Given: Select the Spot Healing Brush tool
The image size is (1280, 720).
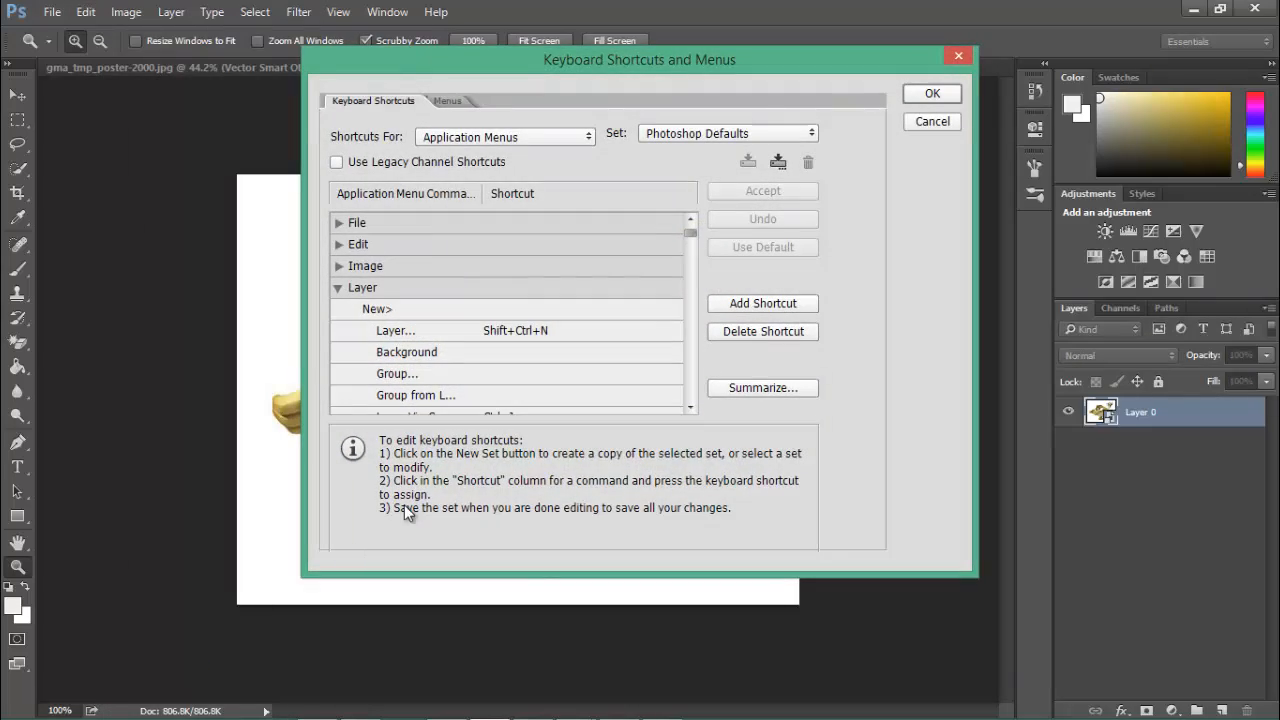Looking at the screenshot, I should coord(17,245).
